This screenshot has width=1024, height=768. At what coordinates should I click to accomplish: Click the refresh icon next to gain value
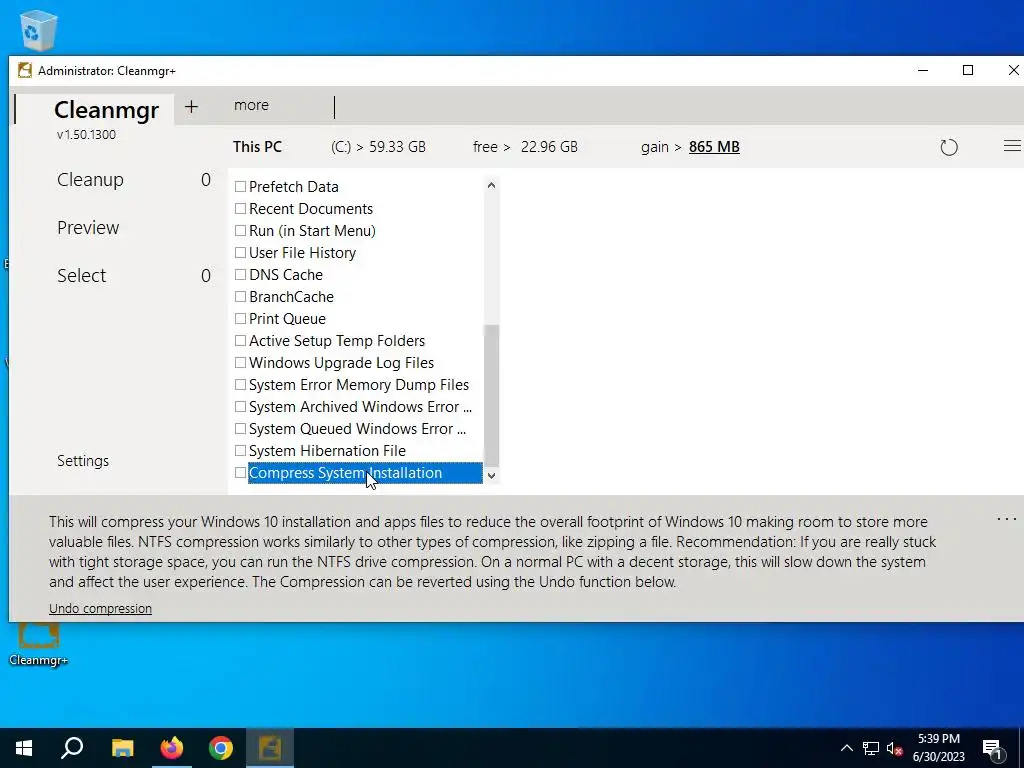(x=949, y=147)
